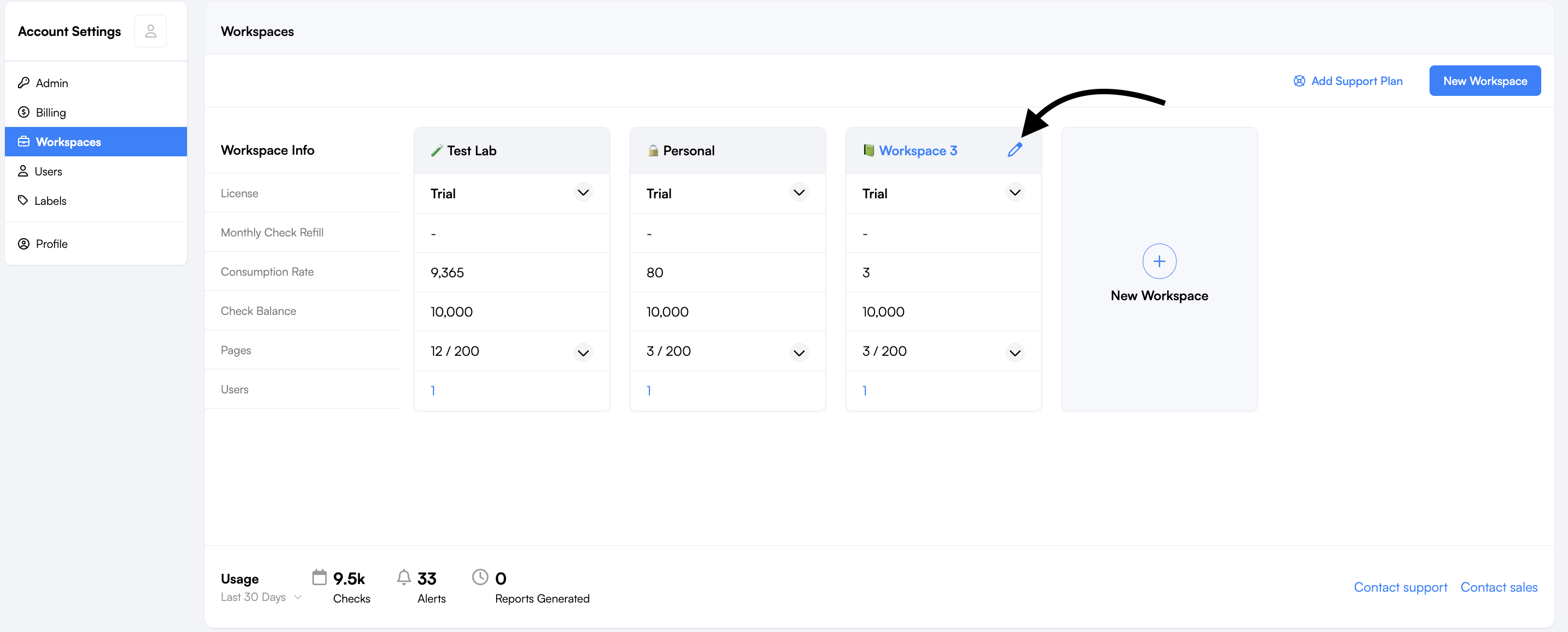Click the green book emoji on Workspace 3
This screenshot has width=1568, height=632.
coord(869,150)
